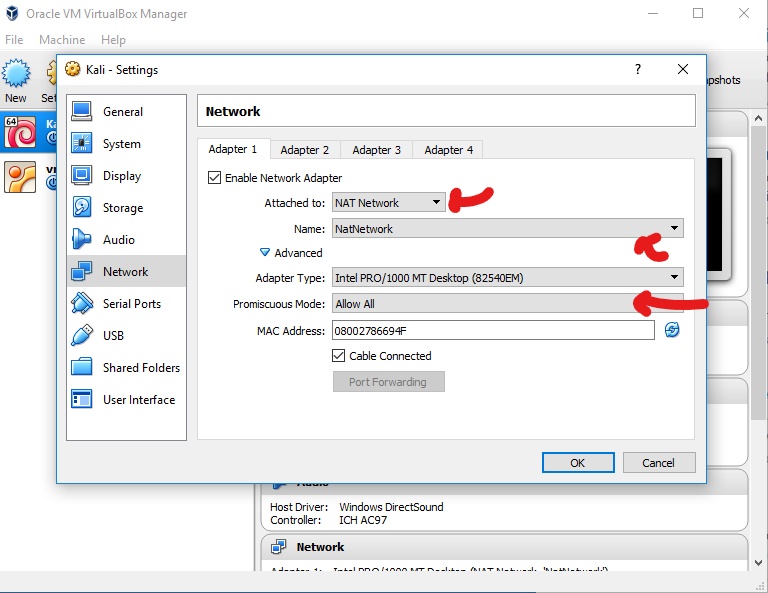Select the Kali VM debian swirl icon
This screenshot has width=768, height=593.
[20, 132]
